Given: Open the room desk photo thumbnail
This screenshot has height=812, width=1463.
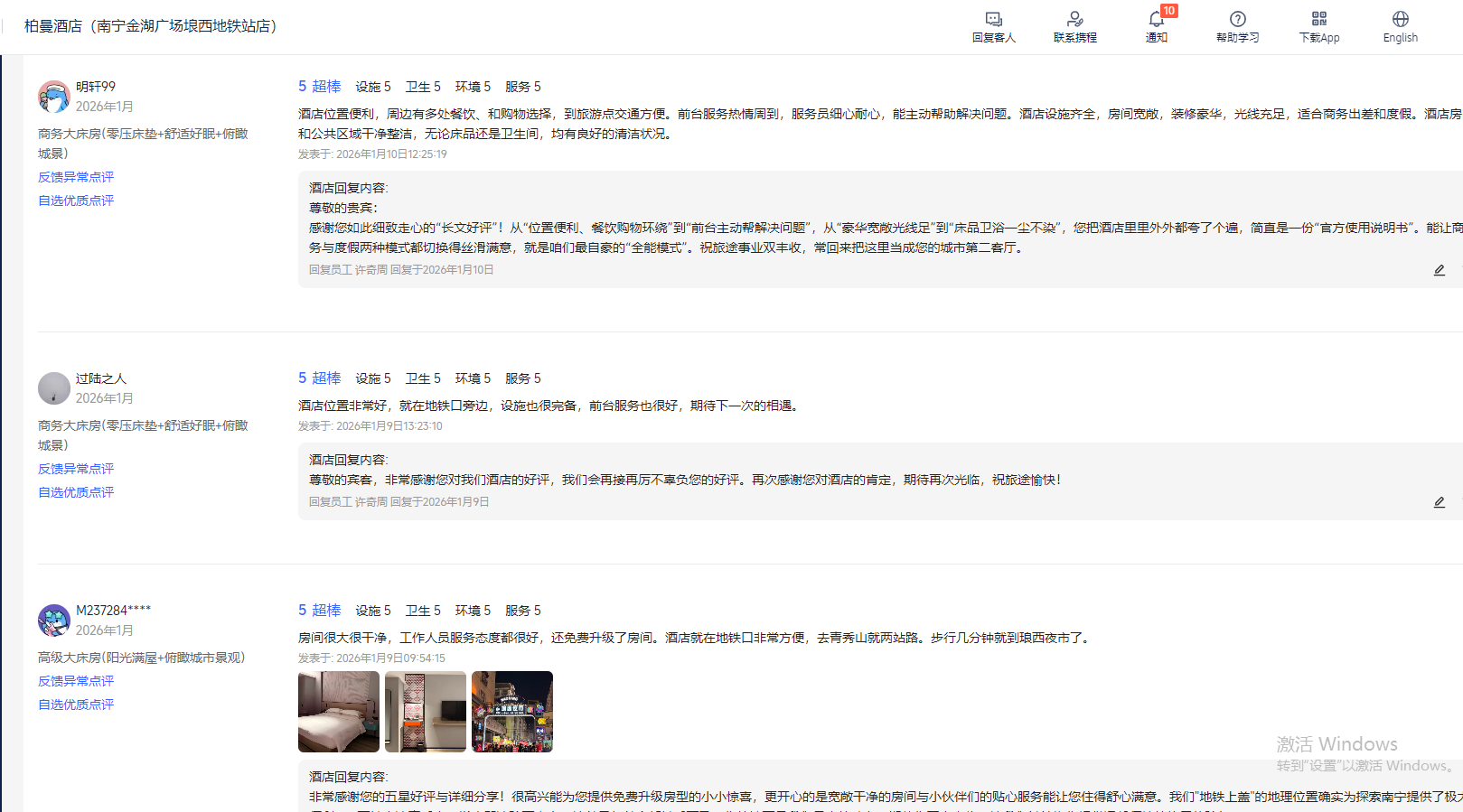Looking at the screenshot, I should (x=426, y=712).
